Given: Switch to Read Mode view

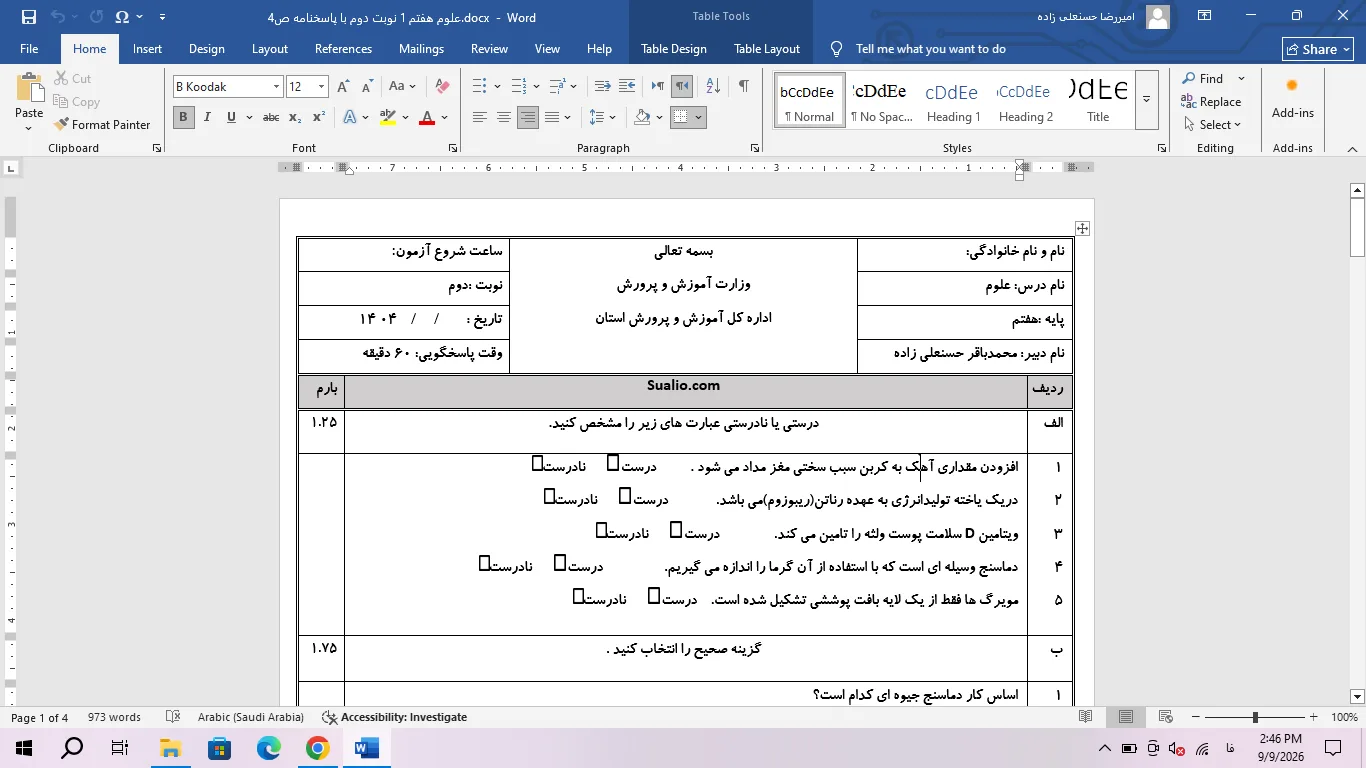Looking at the screenshot, I should [1086, 717].
